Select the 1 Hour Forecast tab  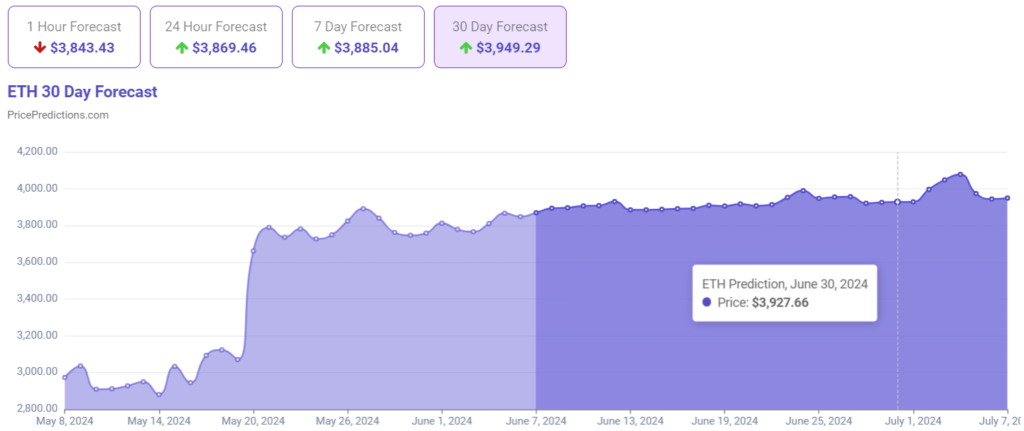click(x=72, y=37)
